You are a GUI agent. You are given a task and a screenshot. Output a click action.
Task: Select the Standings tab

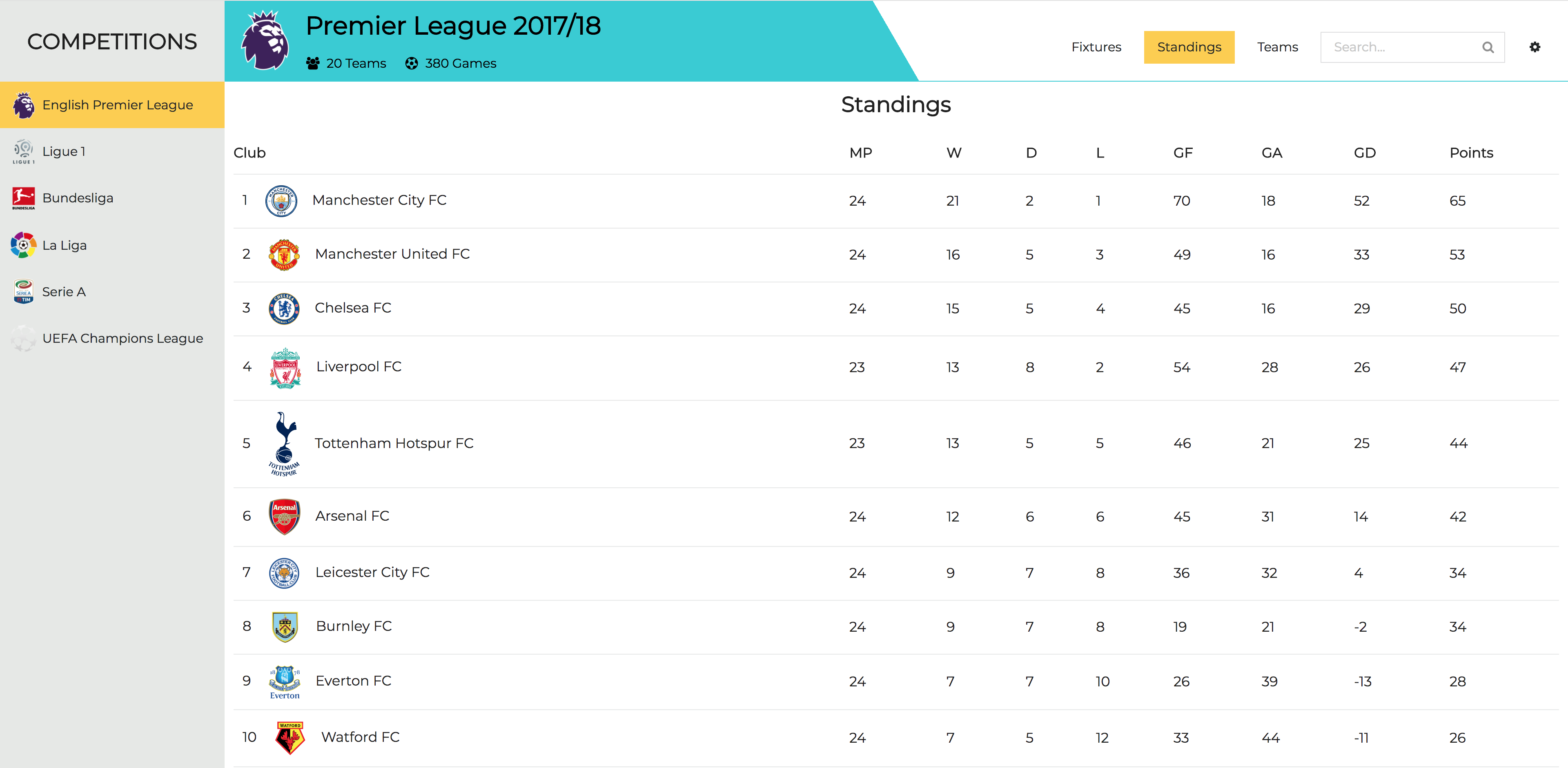(x=1189, y=46)
